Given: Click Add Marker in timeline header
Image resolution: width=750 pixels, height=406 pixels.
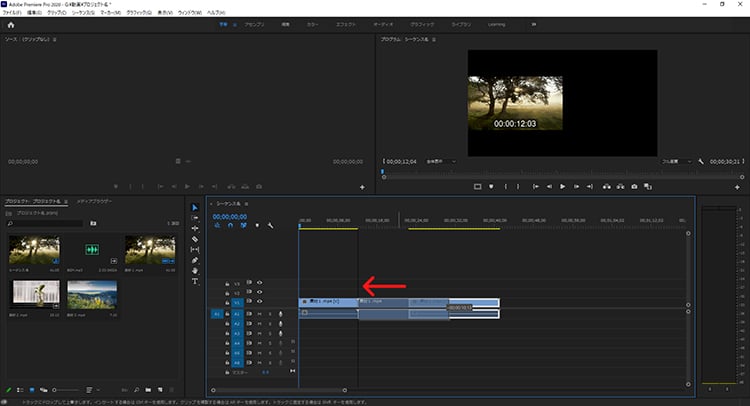Looking at the screenshot, I should (257, 225).
